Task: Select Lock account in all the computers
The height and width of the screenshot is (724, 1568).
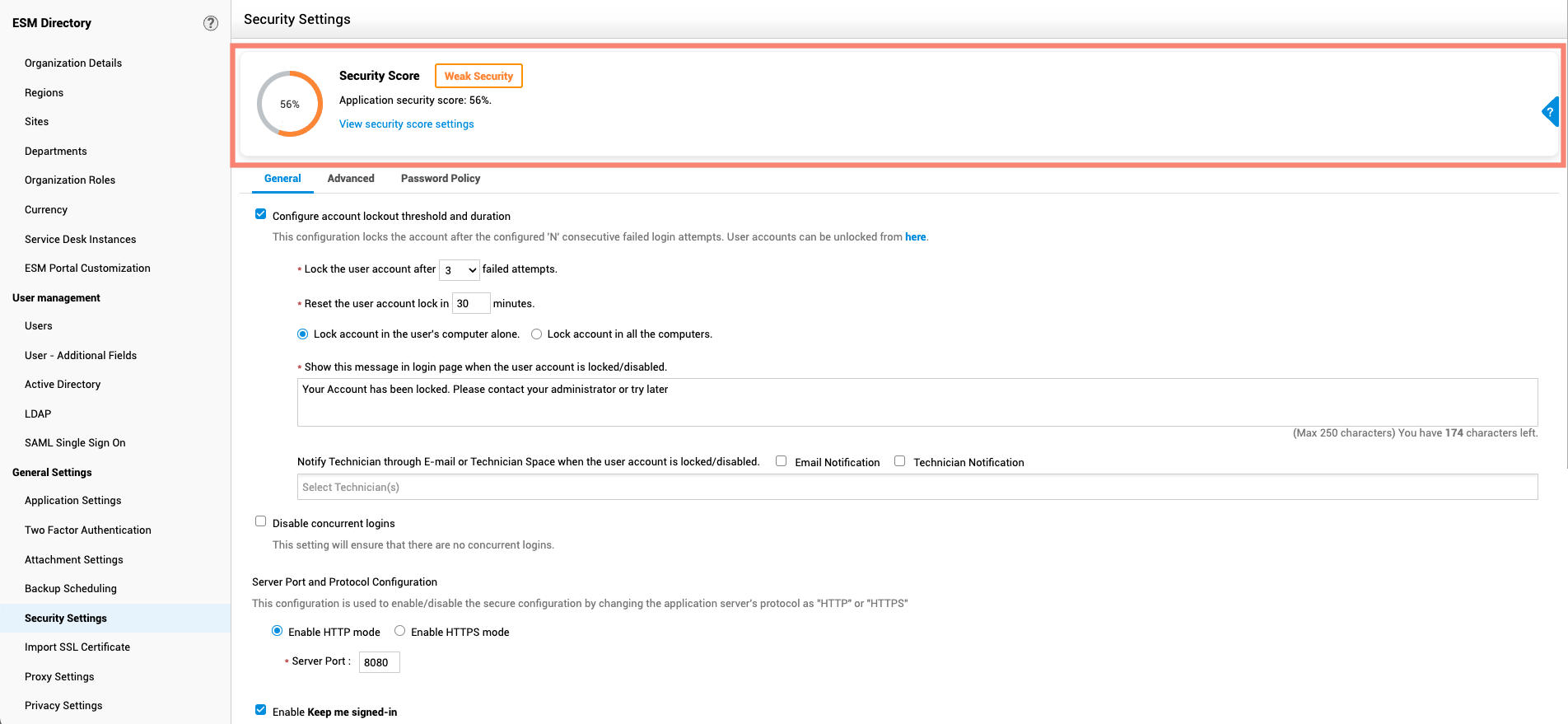Action: pos(537,334)
